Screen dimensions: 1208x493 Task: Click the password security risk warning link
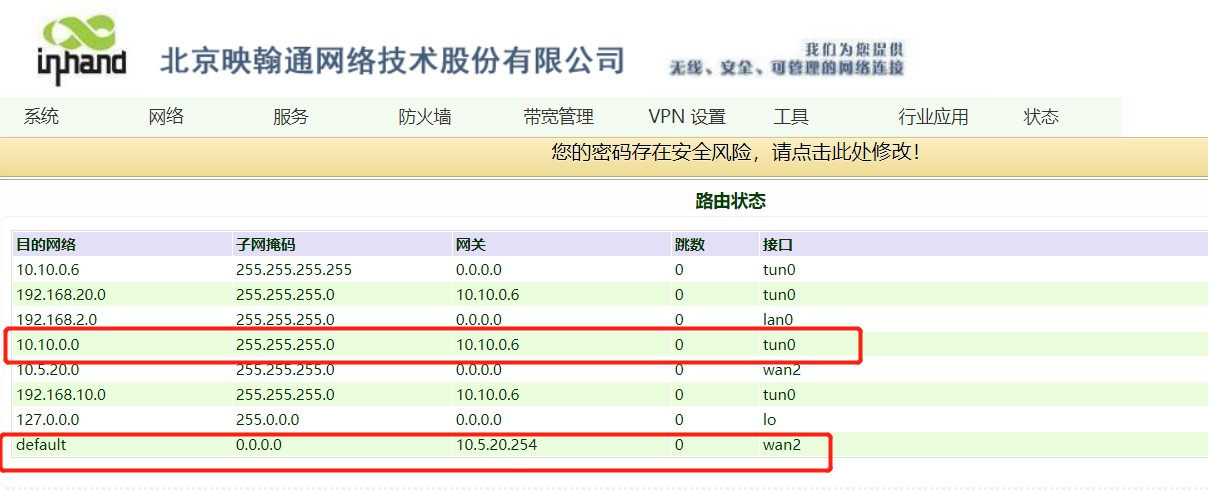735,153
